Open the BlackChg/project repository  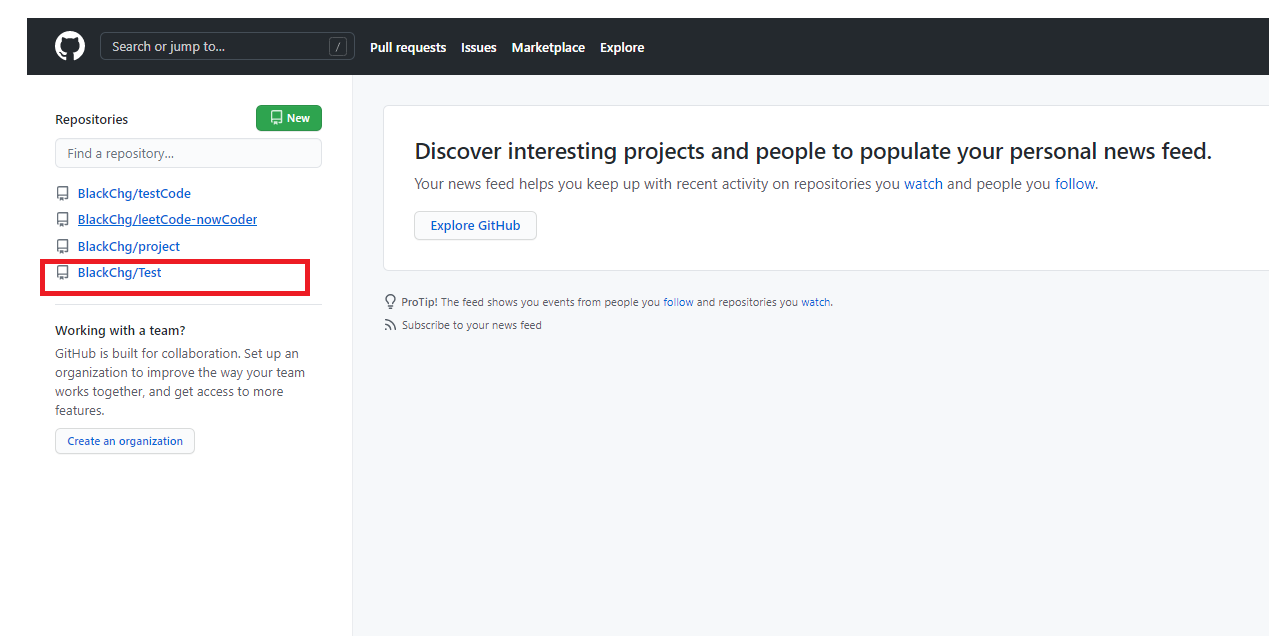[x=129, y=246]
